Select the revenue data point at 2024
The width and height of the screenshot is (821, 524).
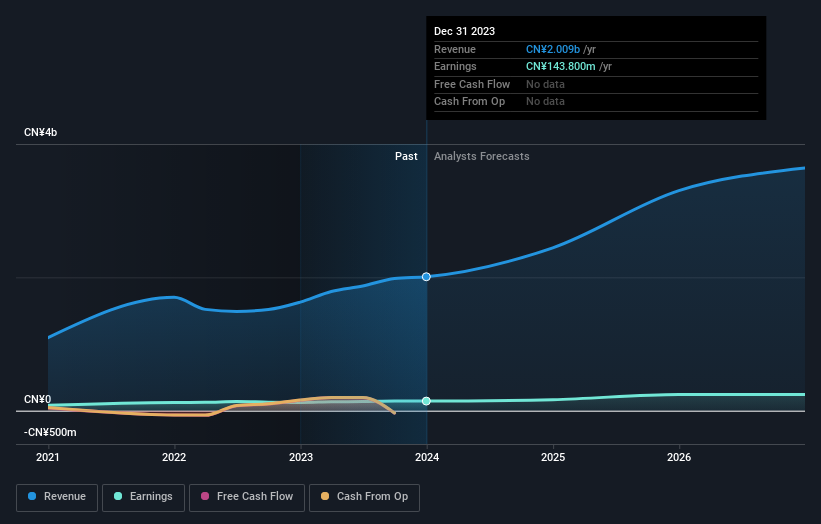[426, 276]
